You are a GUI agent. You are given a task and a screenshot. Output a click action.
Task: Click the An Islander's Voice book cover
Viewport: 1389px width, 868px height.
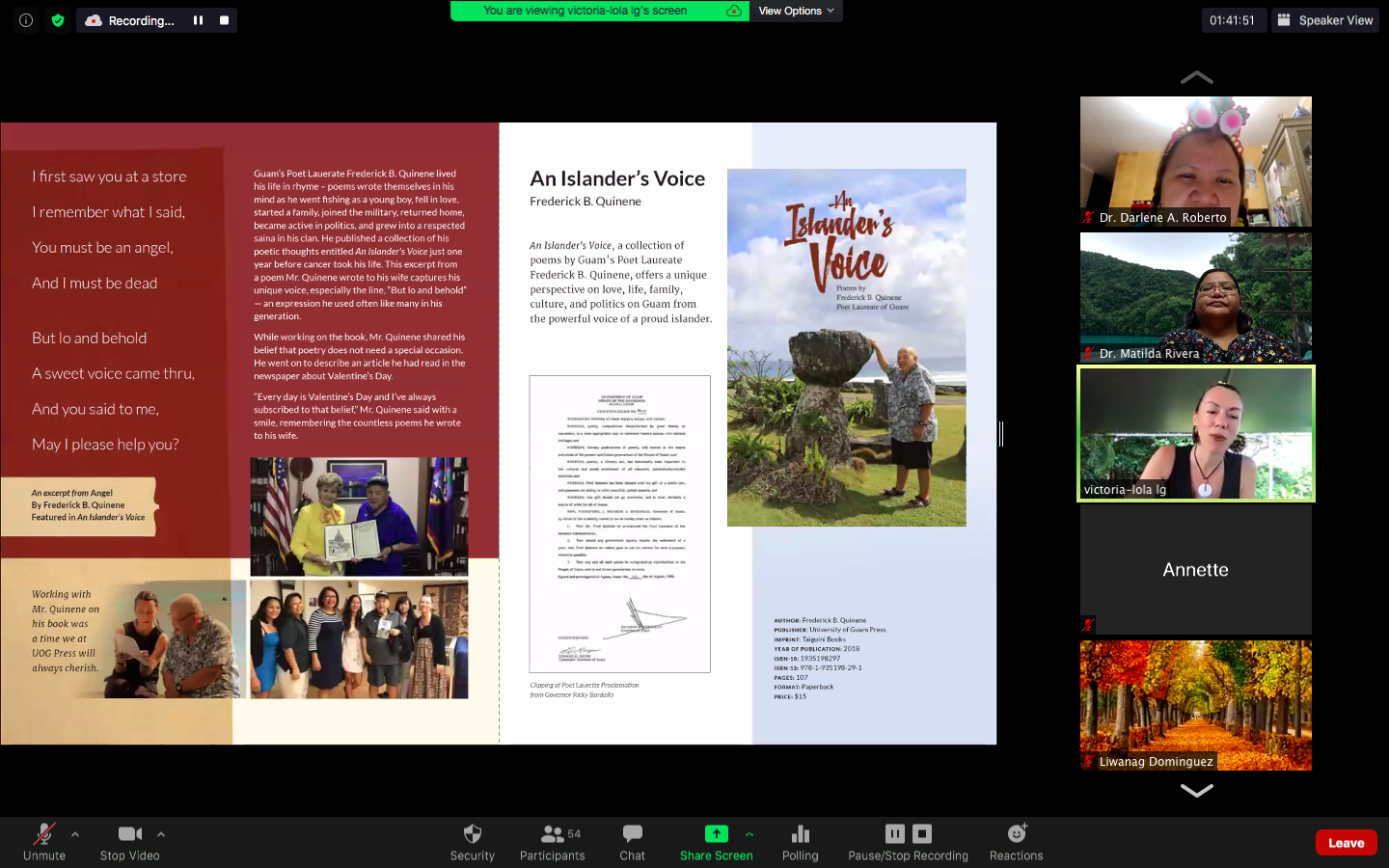click(x=847, y=347)
